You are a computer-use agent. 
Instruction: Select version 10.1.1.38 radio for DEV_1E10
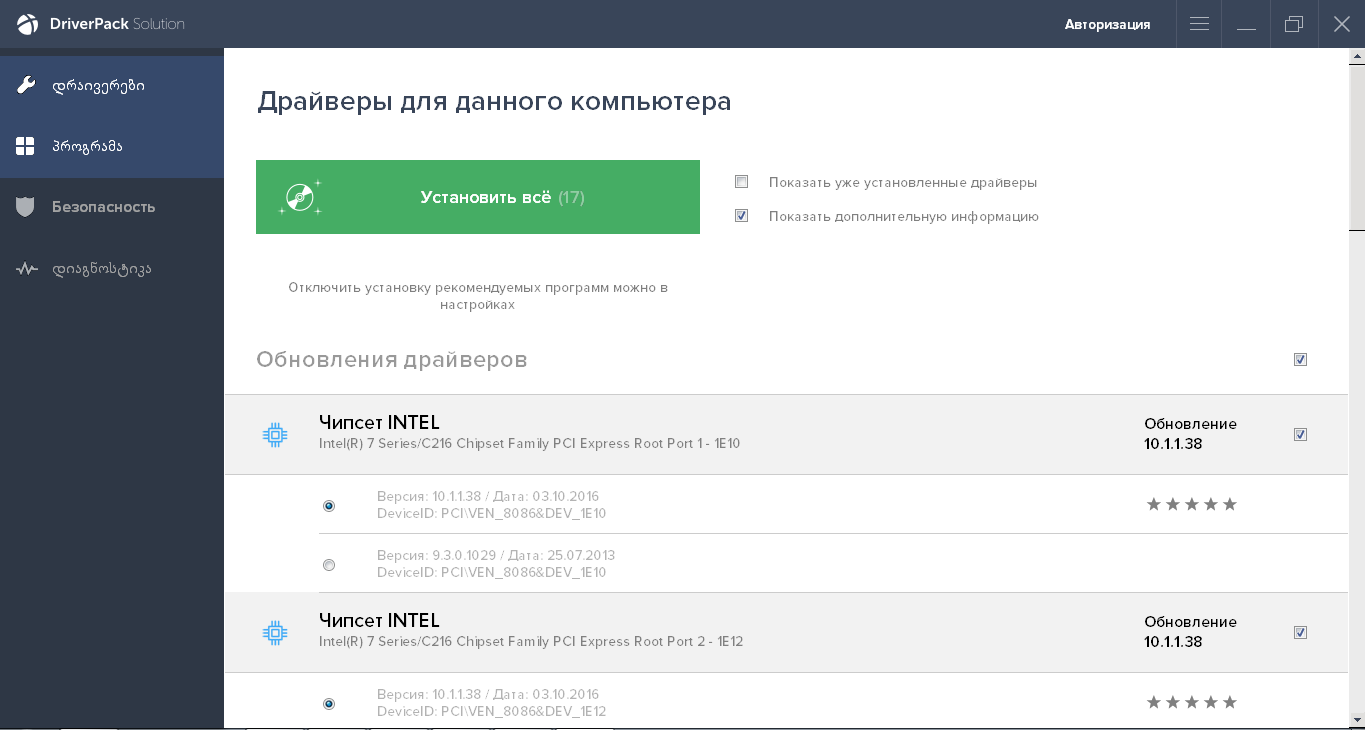point(329,506)
